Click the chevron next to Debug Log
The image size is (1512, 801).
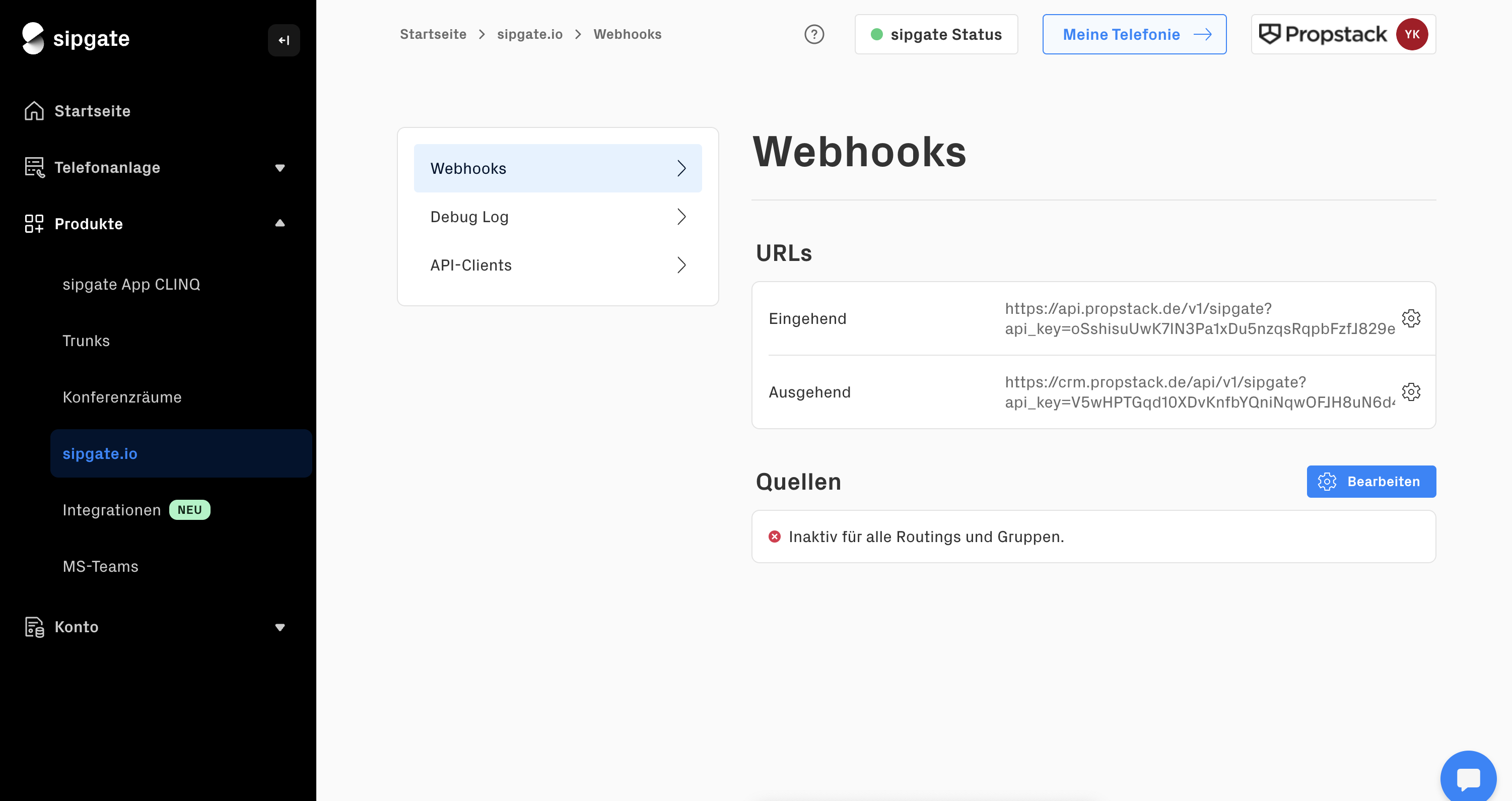pyautogui.click(x=681, y=217)
